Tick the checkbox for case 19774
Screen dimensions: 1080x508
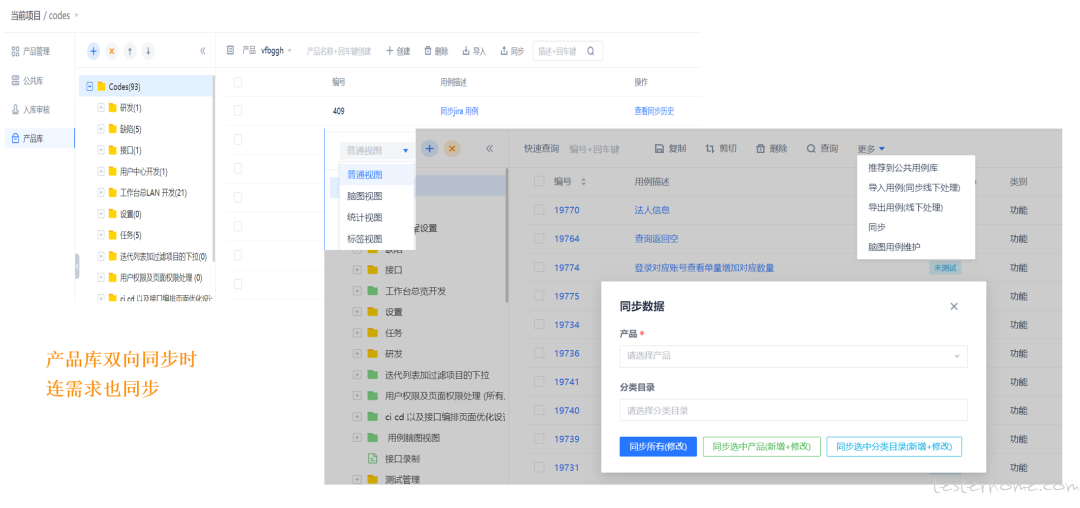pyautogui.click(x=539, y=267)
